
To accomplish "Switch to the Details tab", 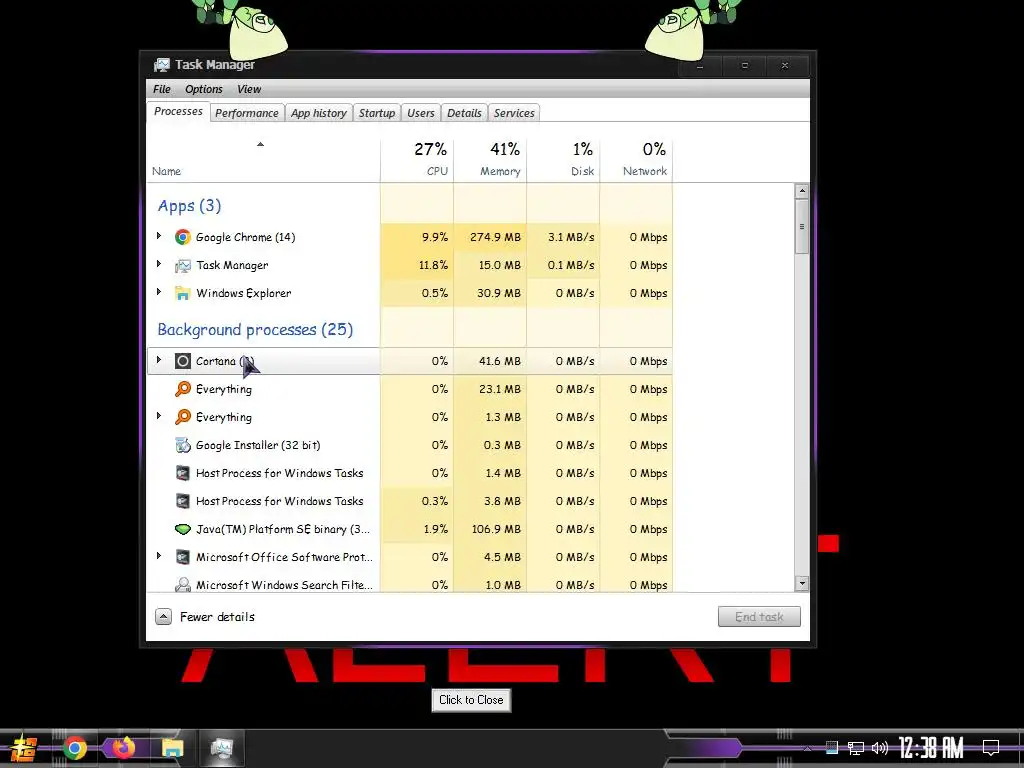I will coord(464,113).
